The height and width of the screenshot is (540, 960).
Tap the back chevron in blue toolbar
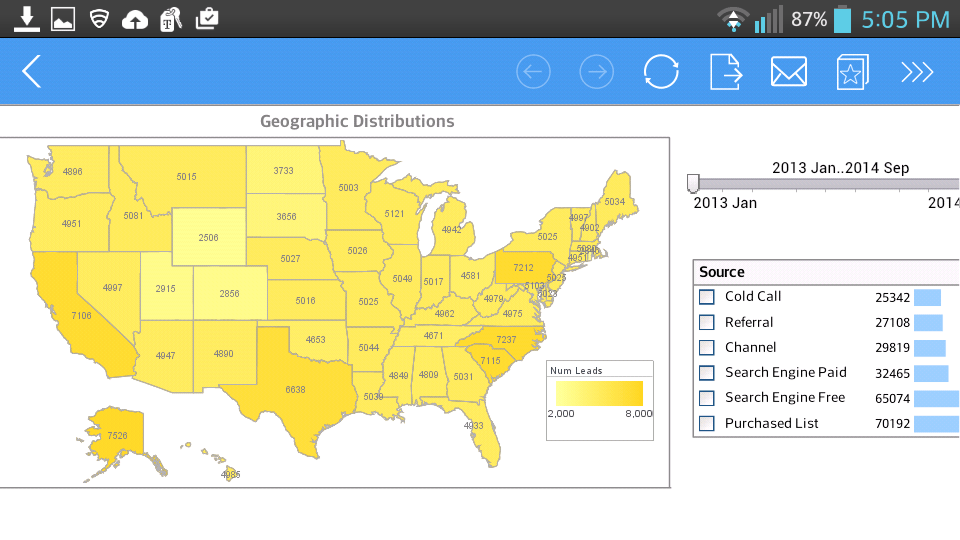click(31, 72)
